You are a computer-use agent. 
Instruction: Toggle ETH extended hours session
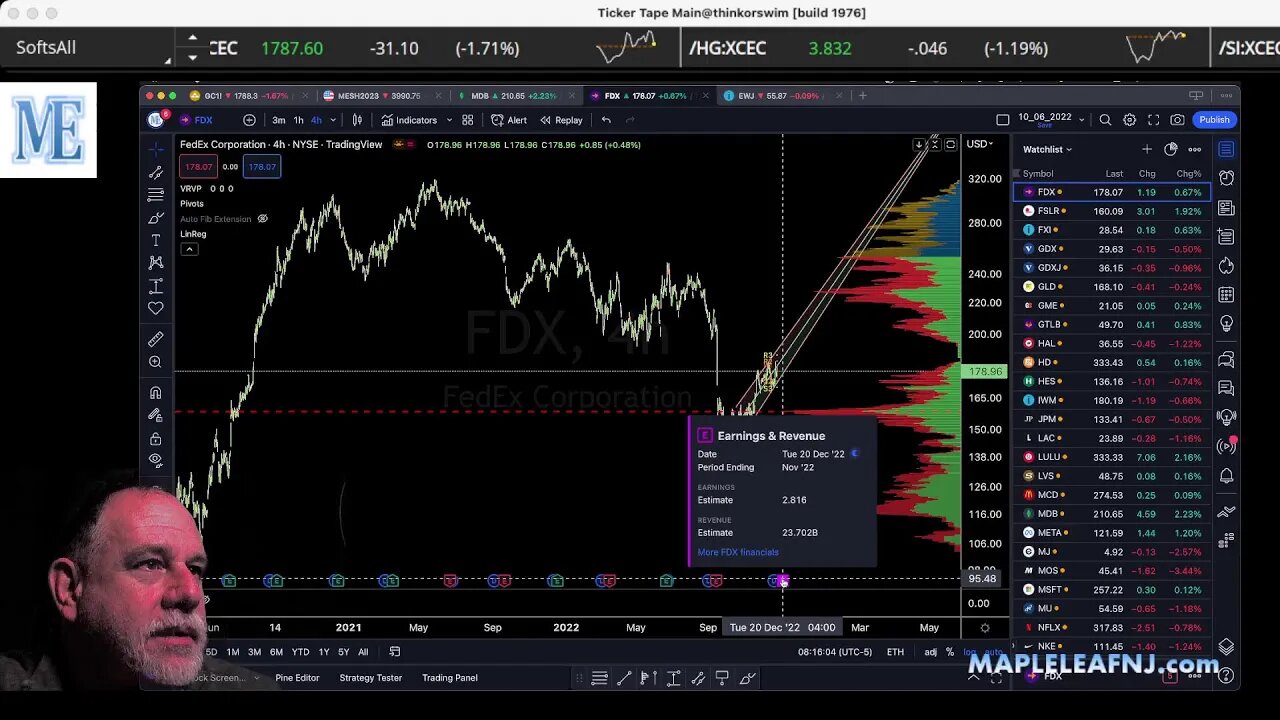point(895,652)
